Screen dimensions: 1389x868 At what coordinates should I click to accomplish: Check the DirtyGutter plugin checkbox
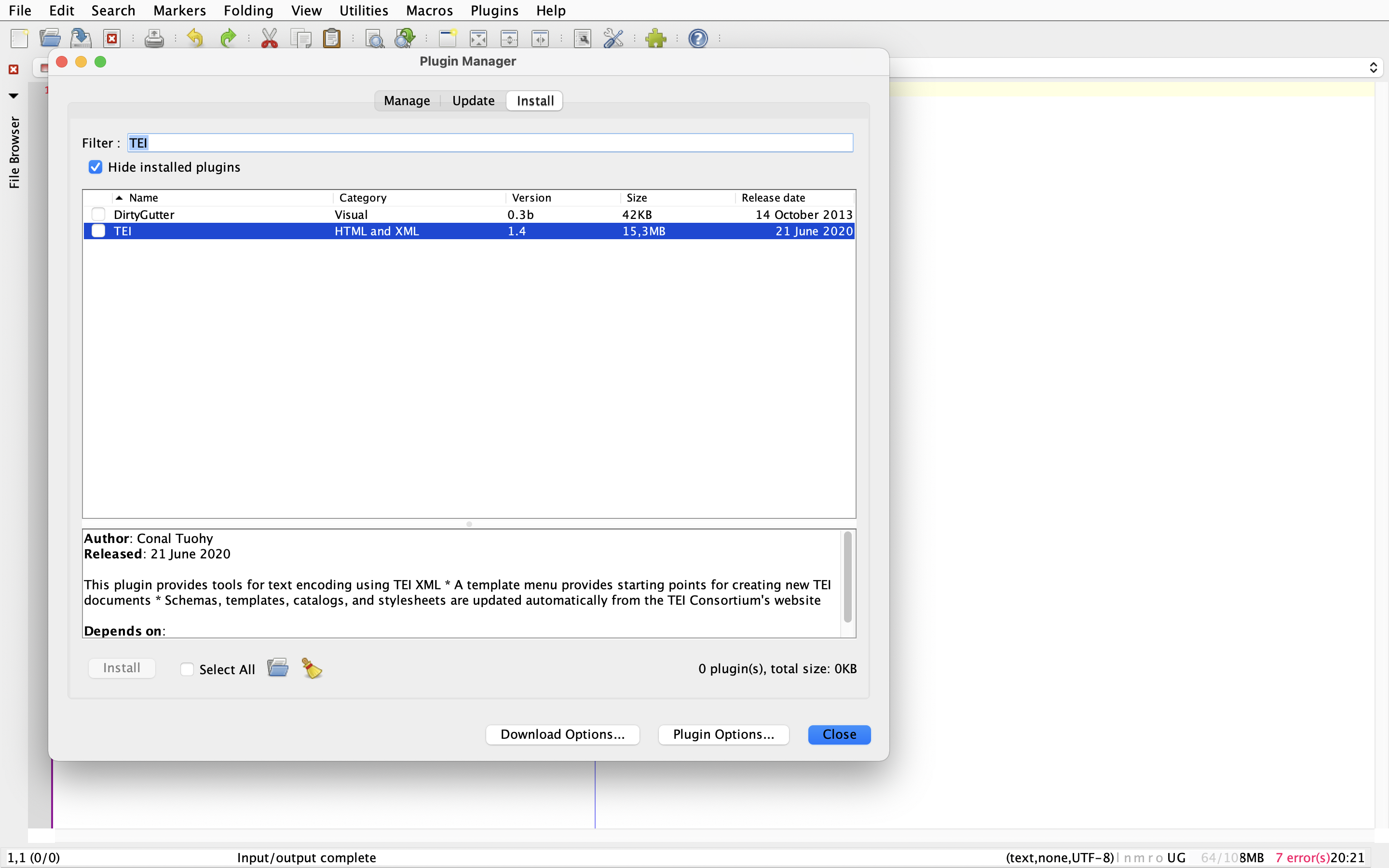(x=98, y=214)
